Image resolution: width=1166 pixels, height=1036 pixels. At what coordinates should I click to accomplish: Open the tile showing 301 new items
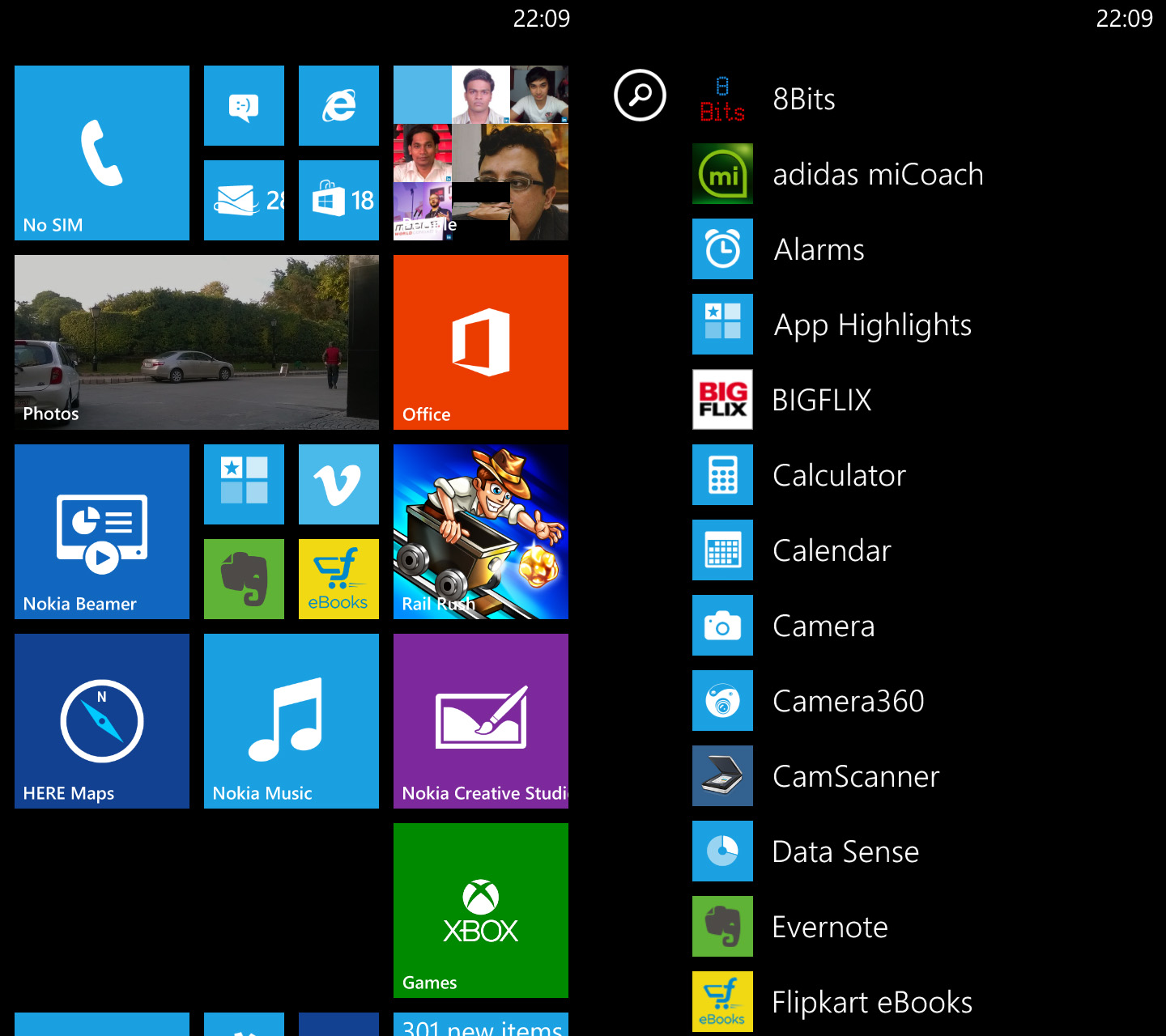point(481,1024)
